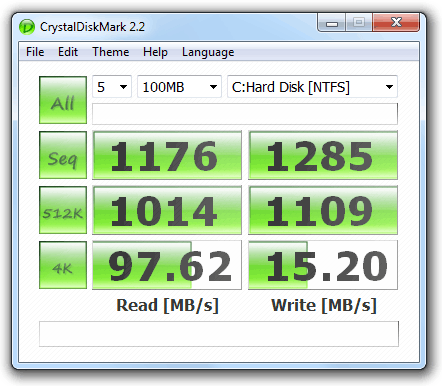Click the 512K write result 1109

point(323,210)
